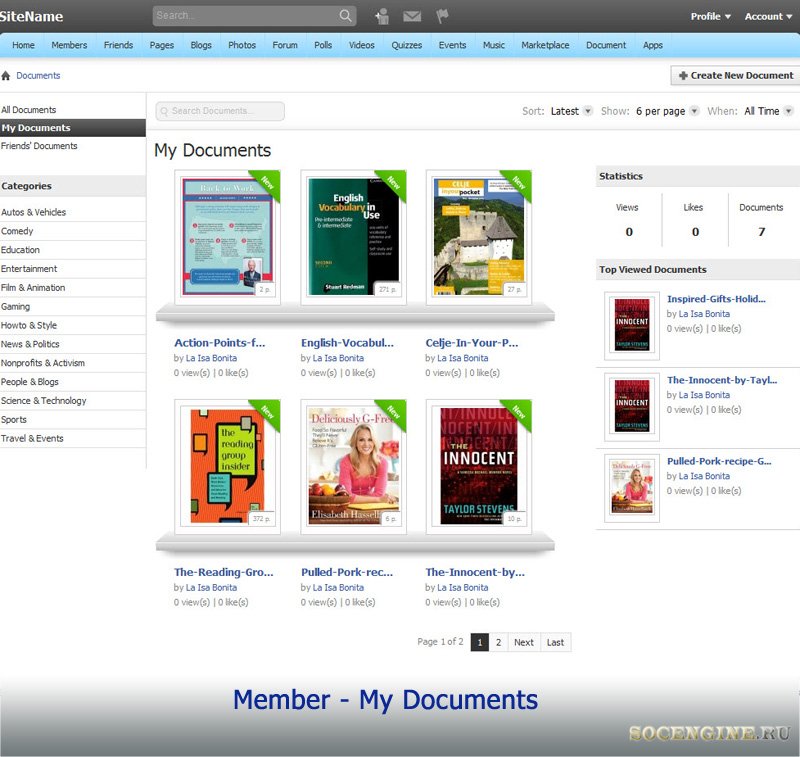800x757 pixels.
Task: Open the Pages menu item
Action: (162, 45)
